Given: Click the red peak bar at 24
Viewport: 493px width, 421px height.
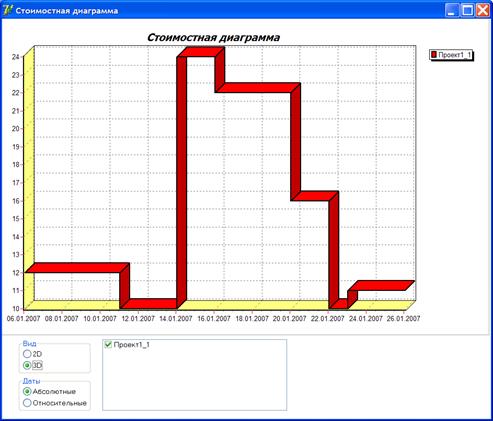Looking at the screenshot, I should pos(200,52).
